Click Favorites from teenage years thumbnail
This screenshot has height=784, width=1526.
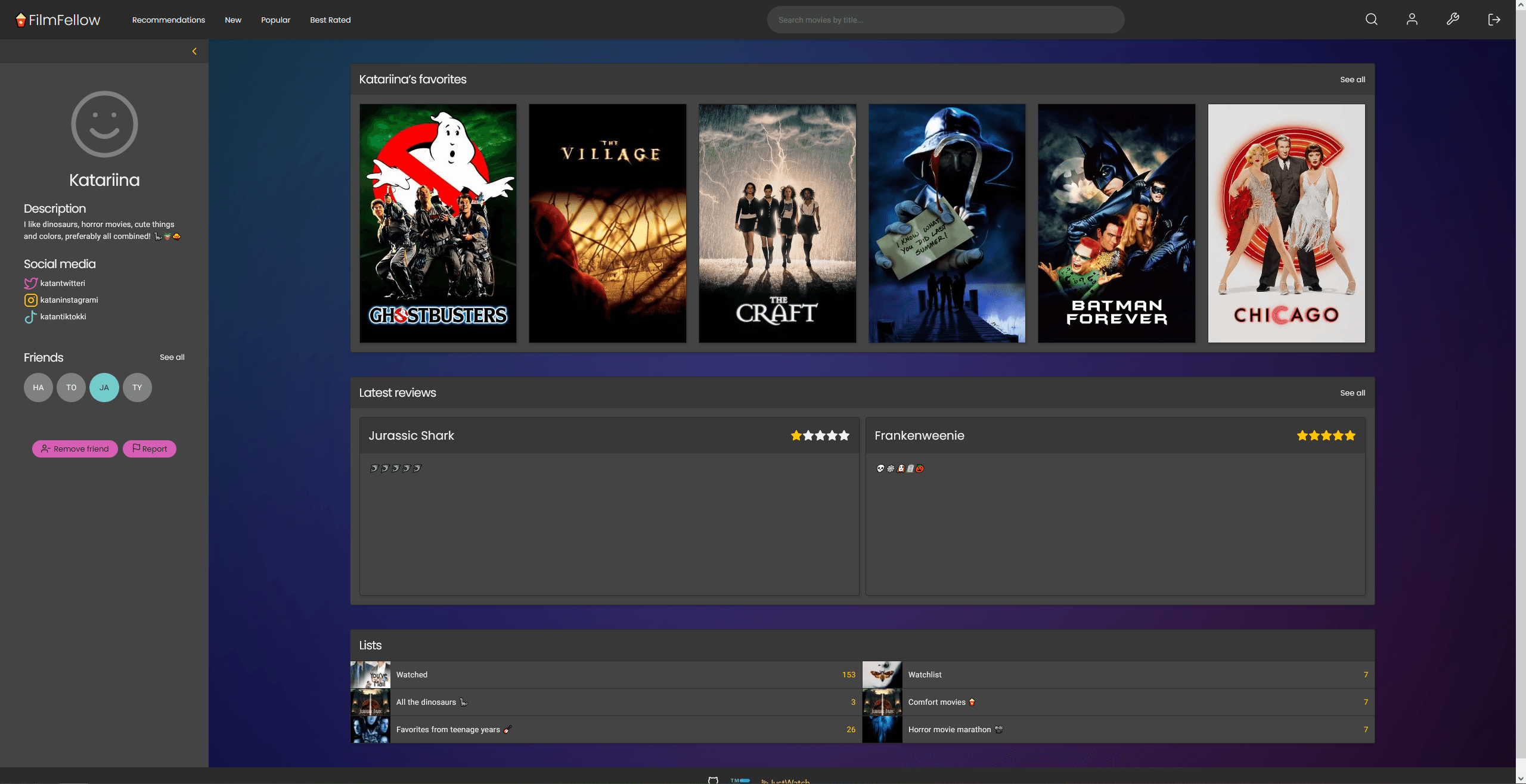(x=370, y=729)
